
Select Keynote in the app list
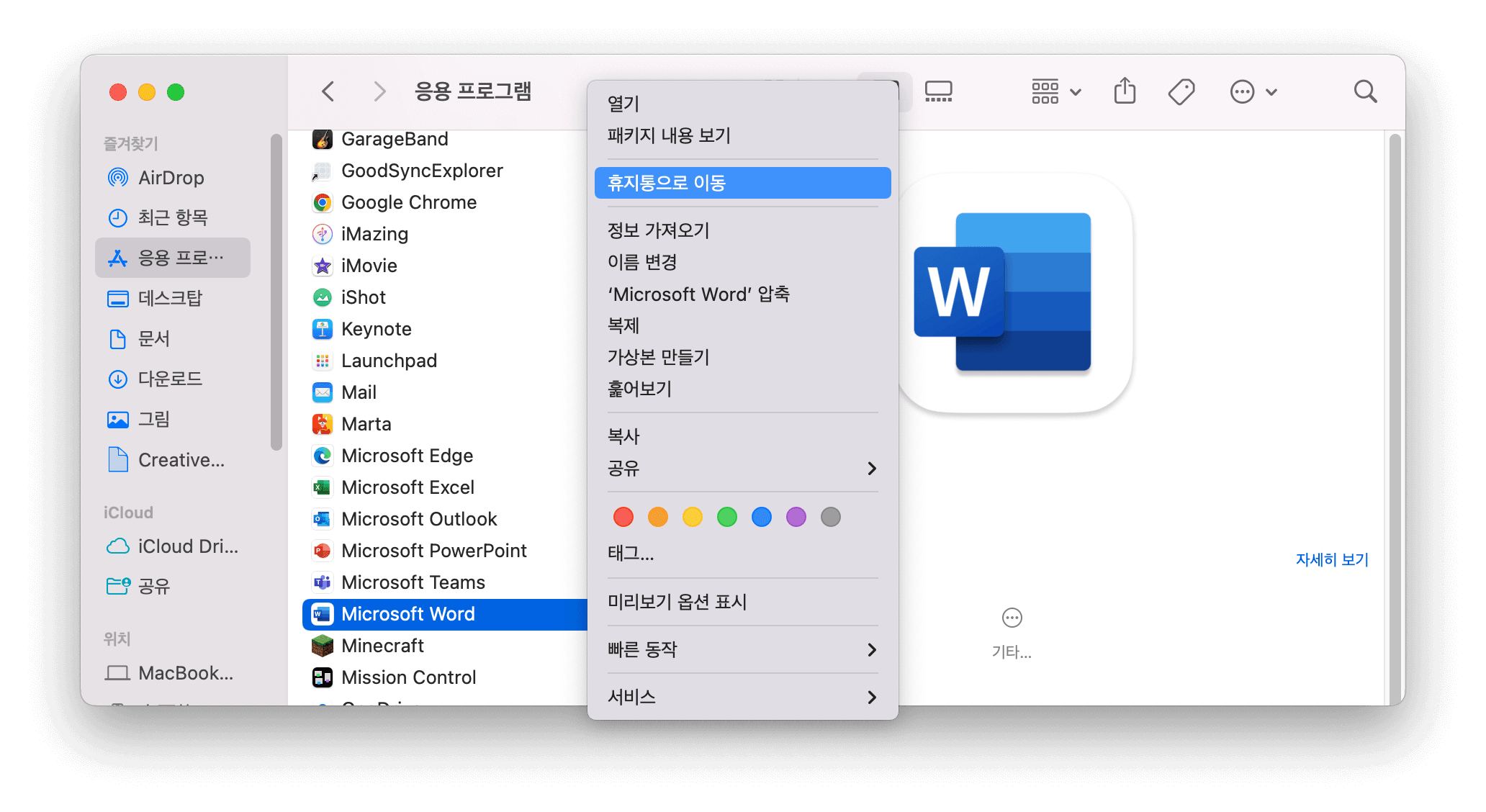pyautogui.click(x=445, y=329)
